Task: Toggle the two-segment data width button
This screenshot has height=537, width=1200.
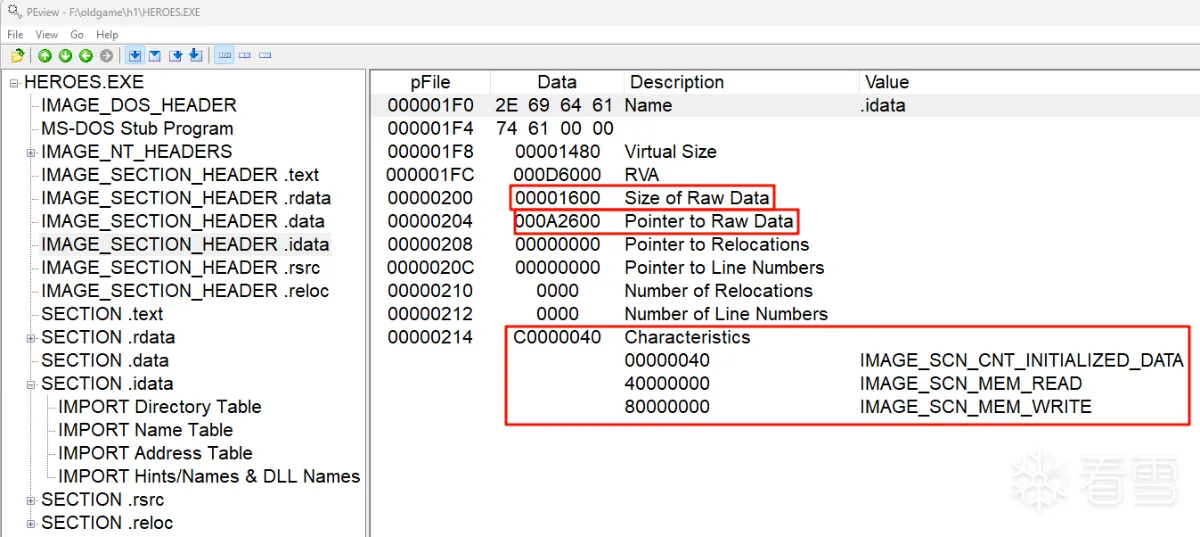Action: [x=245, y=55]
